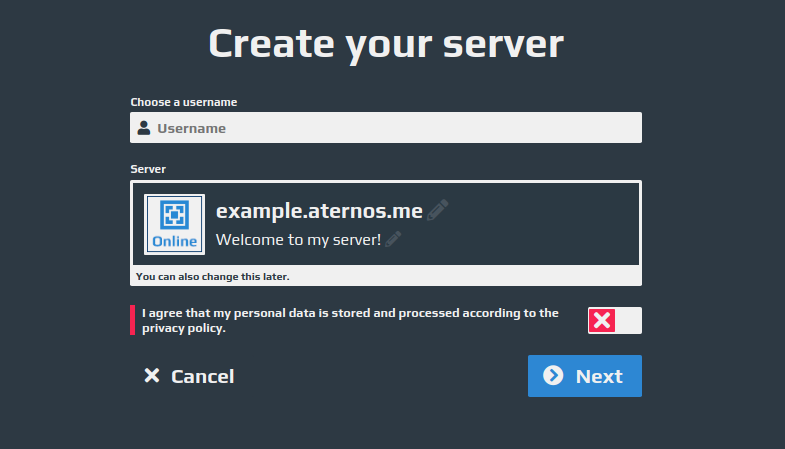Click the privacy policy agreement text
Image resolution: width=785 pixels, height=449 pixels.
(350, 320)
